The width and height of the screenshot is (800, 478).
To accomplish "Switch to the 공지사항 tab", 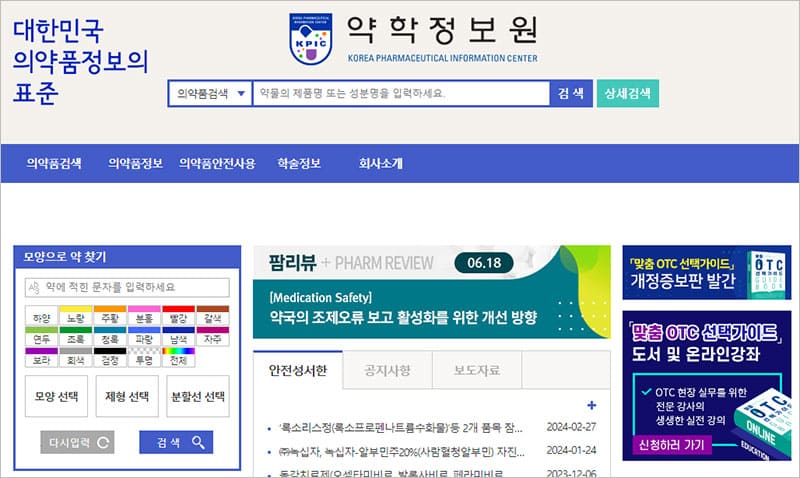I will (386, 371).
